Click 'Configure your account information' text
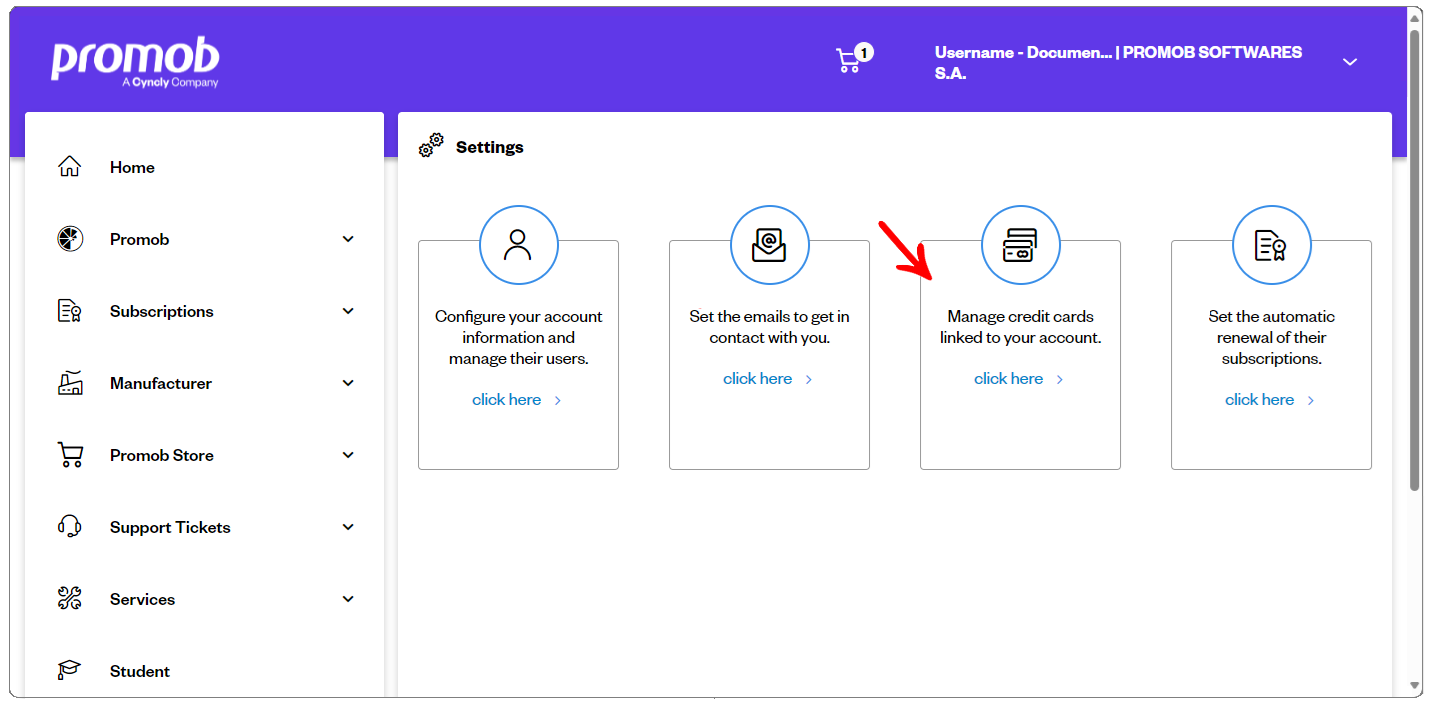The height and width of the screenshot is (718, 1431). coord(518,337)
